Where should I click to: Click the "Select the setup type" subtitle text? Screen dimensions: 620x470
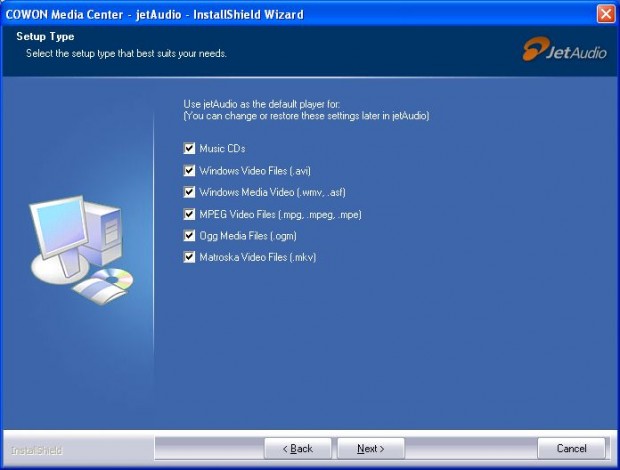(126, 53)
